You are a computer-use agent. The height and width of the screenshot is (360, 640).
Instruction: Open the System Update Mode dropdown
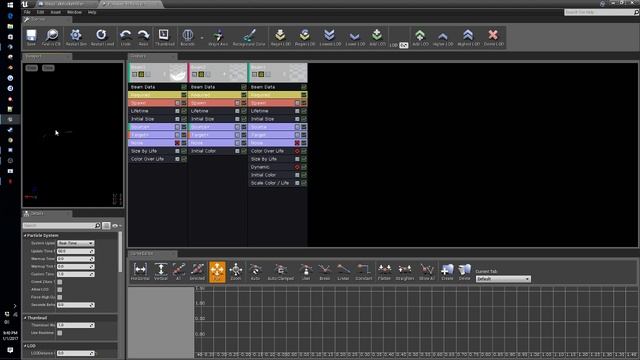(76, 243)
